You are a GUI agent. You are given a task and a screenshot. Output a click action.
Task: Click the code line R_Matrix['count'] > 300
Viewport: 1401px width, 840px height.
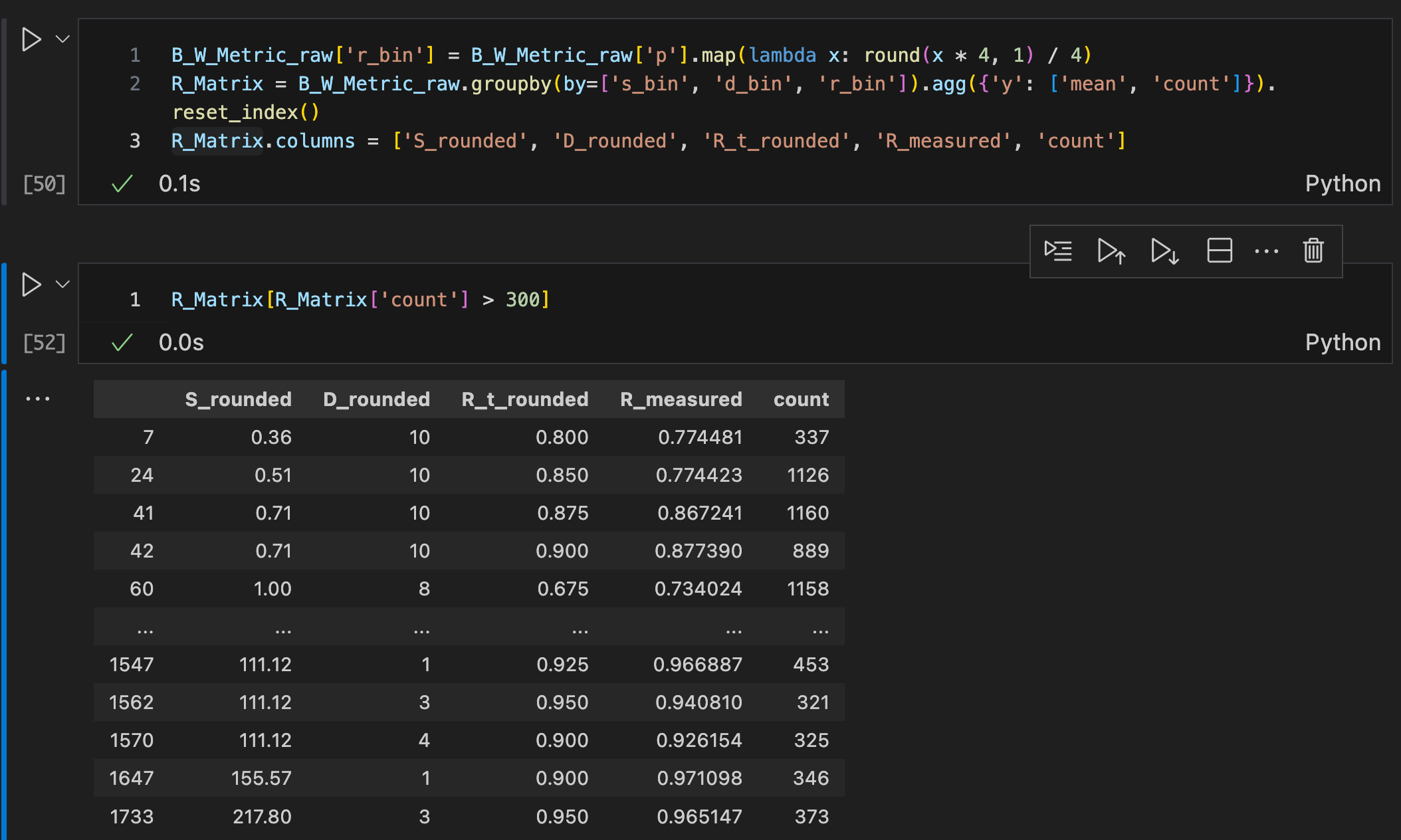tap(359, 300)
